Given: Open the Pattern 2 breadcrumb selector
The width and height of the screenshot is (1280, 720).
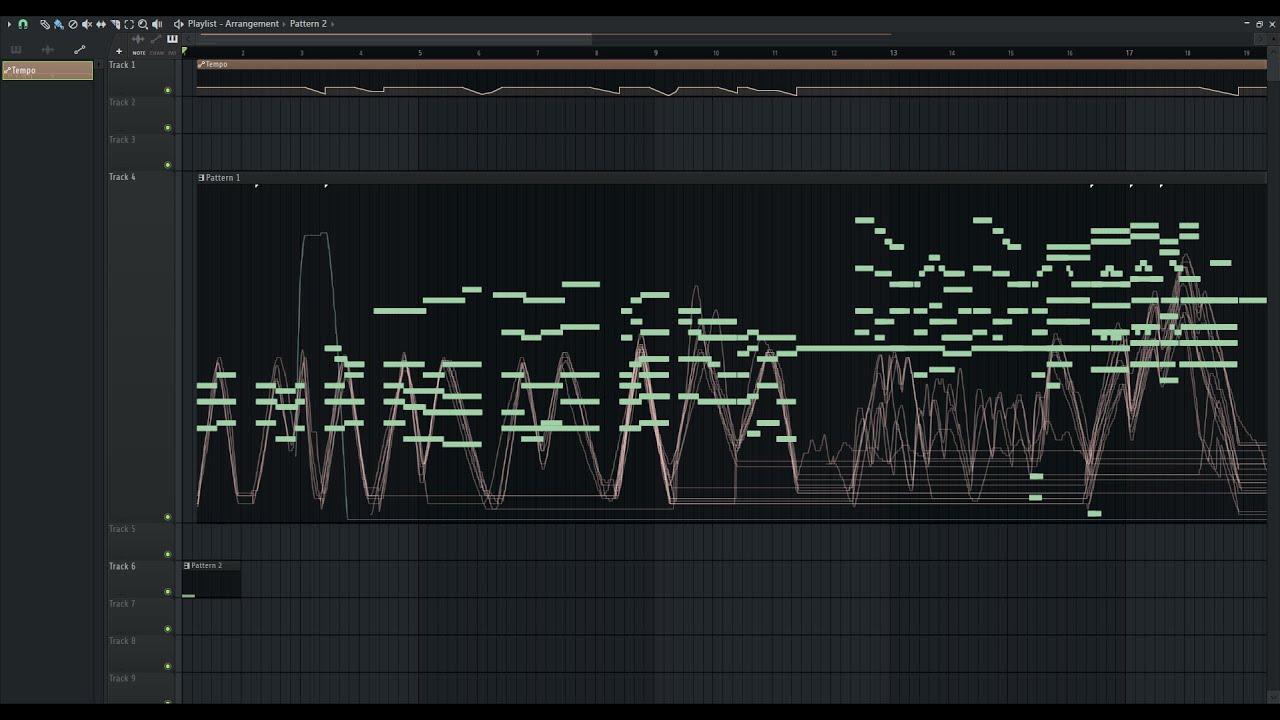Looking at the screenshot, I should tap(308, 24).
